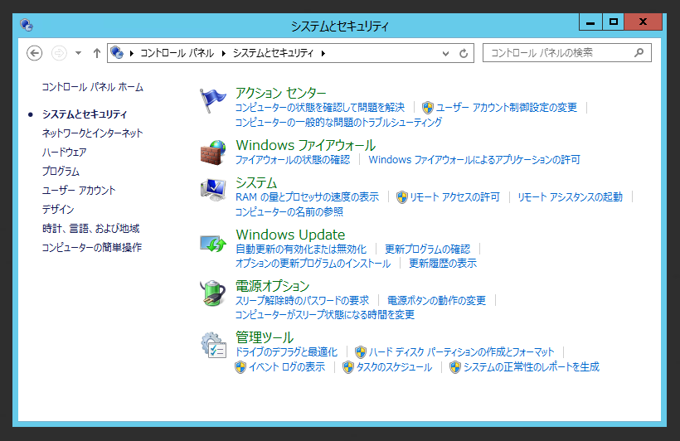Expand the address bar history dropdown
This screenshot has width=680, height=441.
[x=445, y=53]
